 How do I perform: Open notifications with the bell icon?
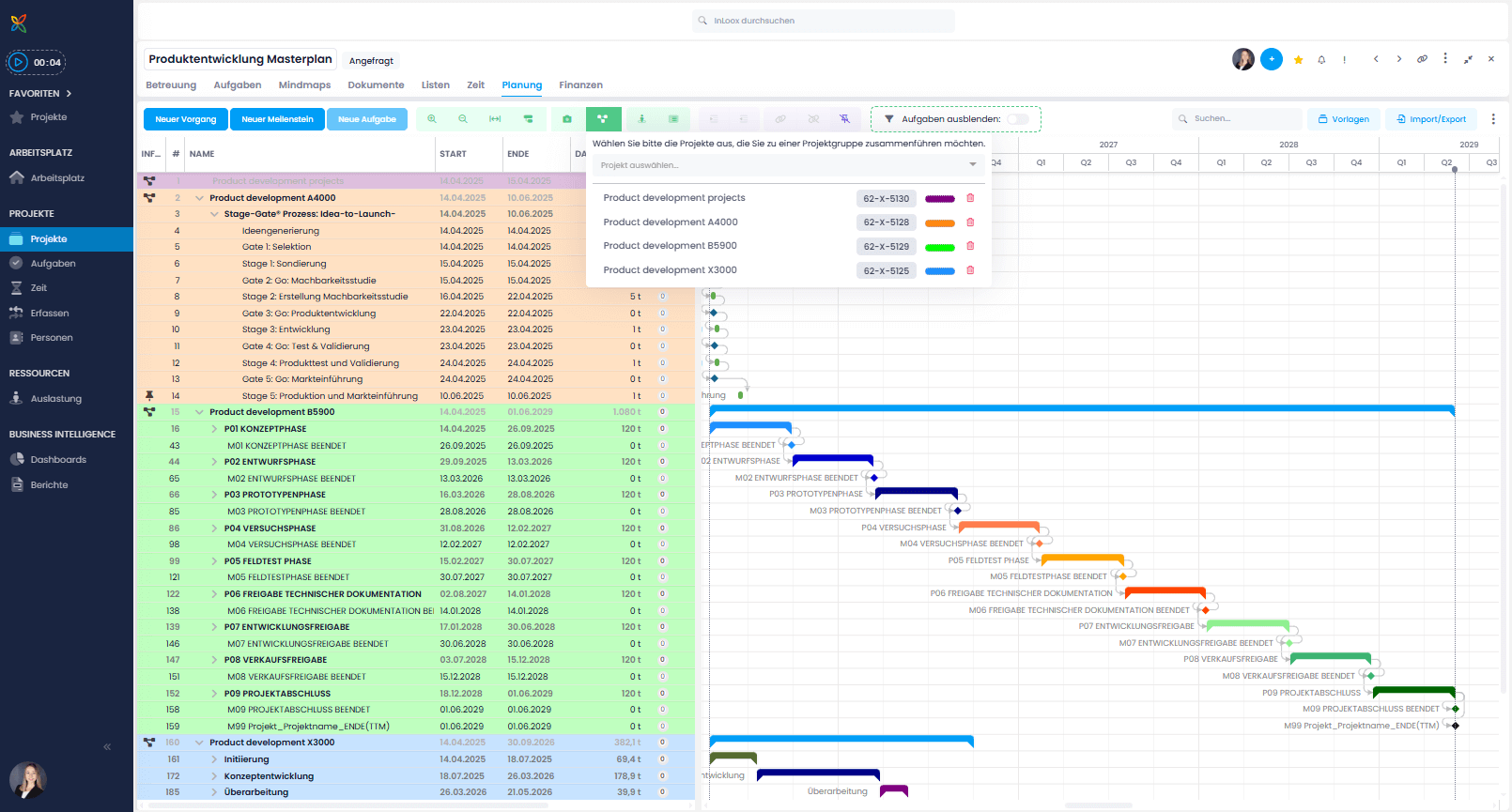coord(1321,60)
